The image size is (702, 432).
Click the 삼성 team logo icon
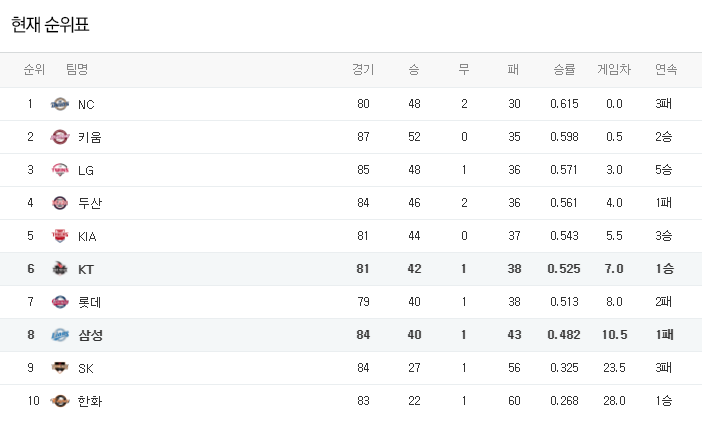click(x=60, y=335)
